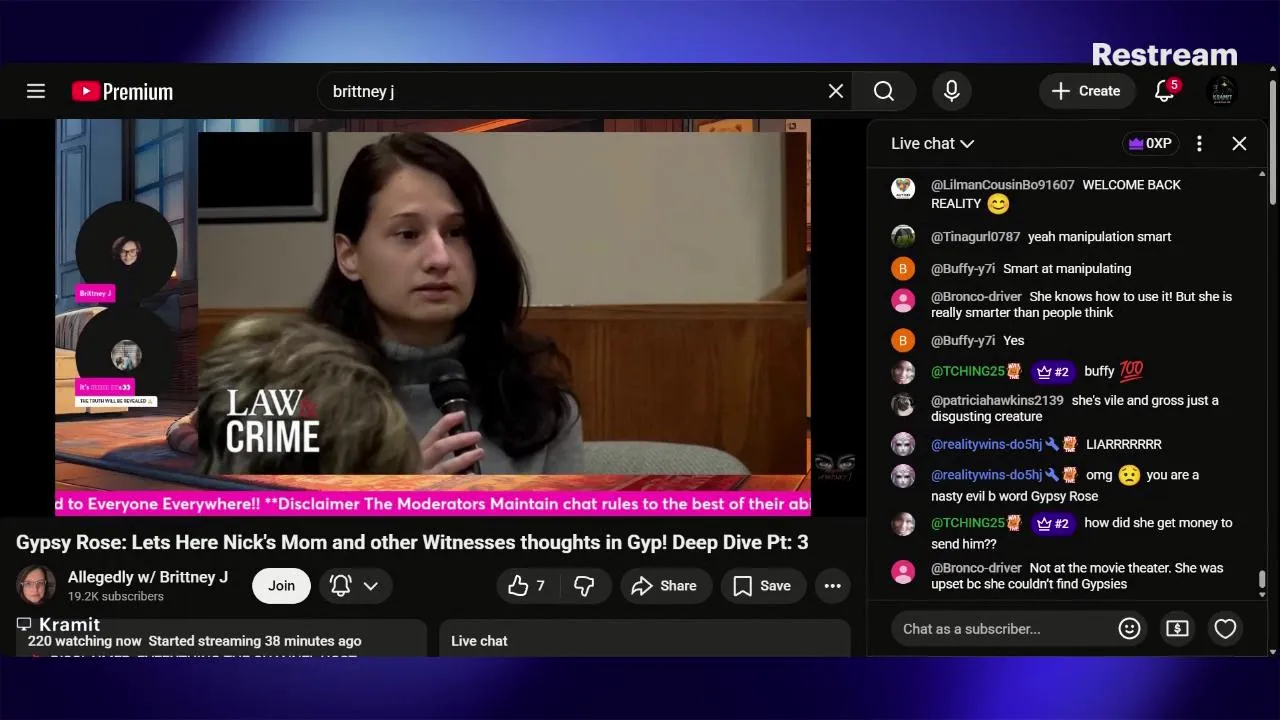Click the wrench moderator icon on LIARRRRRRR message
The height and width of the screenshot is (720, 1280).
pyautogui.click(x=1052, y=444)
